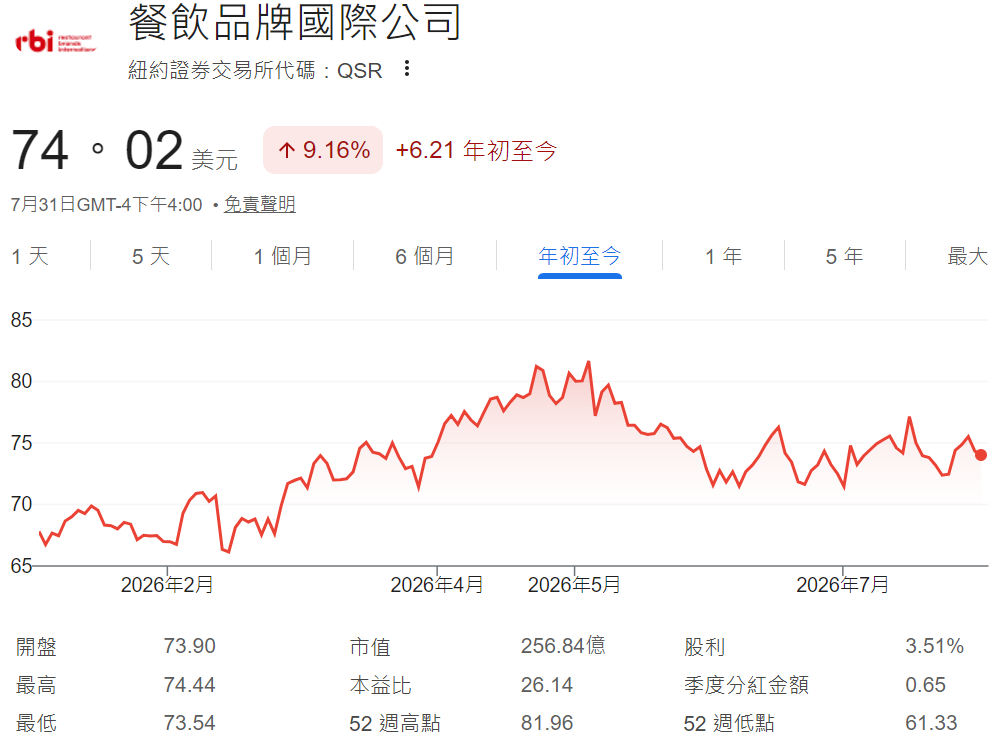Open the 免責聲明 disclaimer link
The height and width of the screenshot is (745, 996).
260,205
